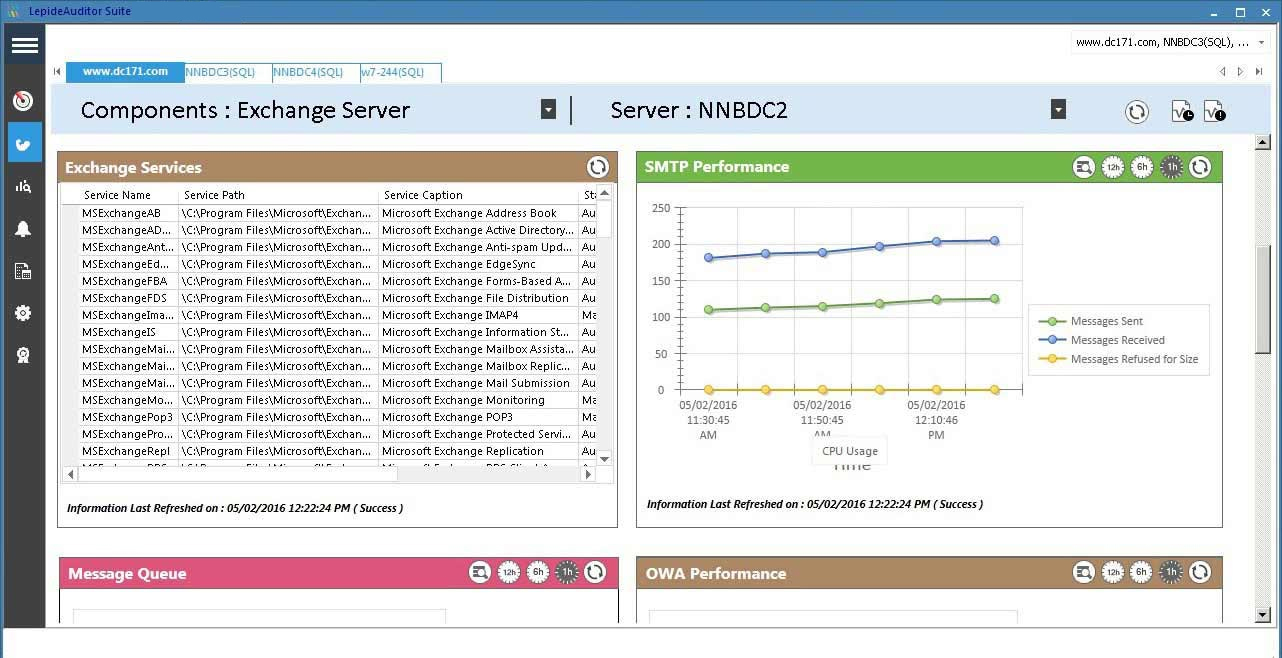Open the document with alert icon
This screenshot has height=658, width=1282.
click(x=1214, y=111)
